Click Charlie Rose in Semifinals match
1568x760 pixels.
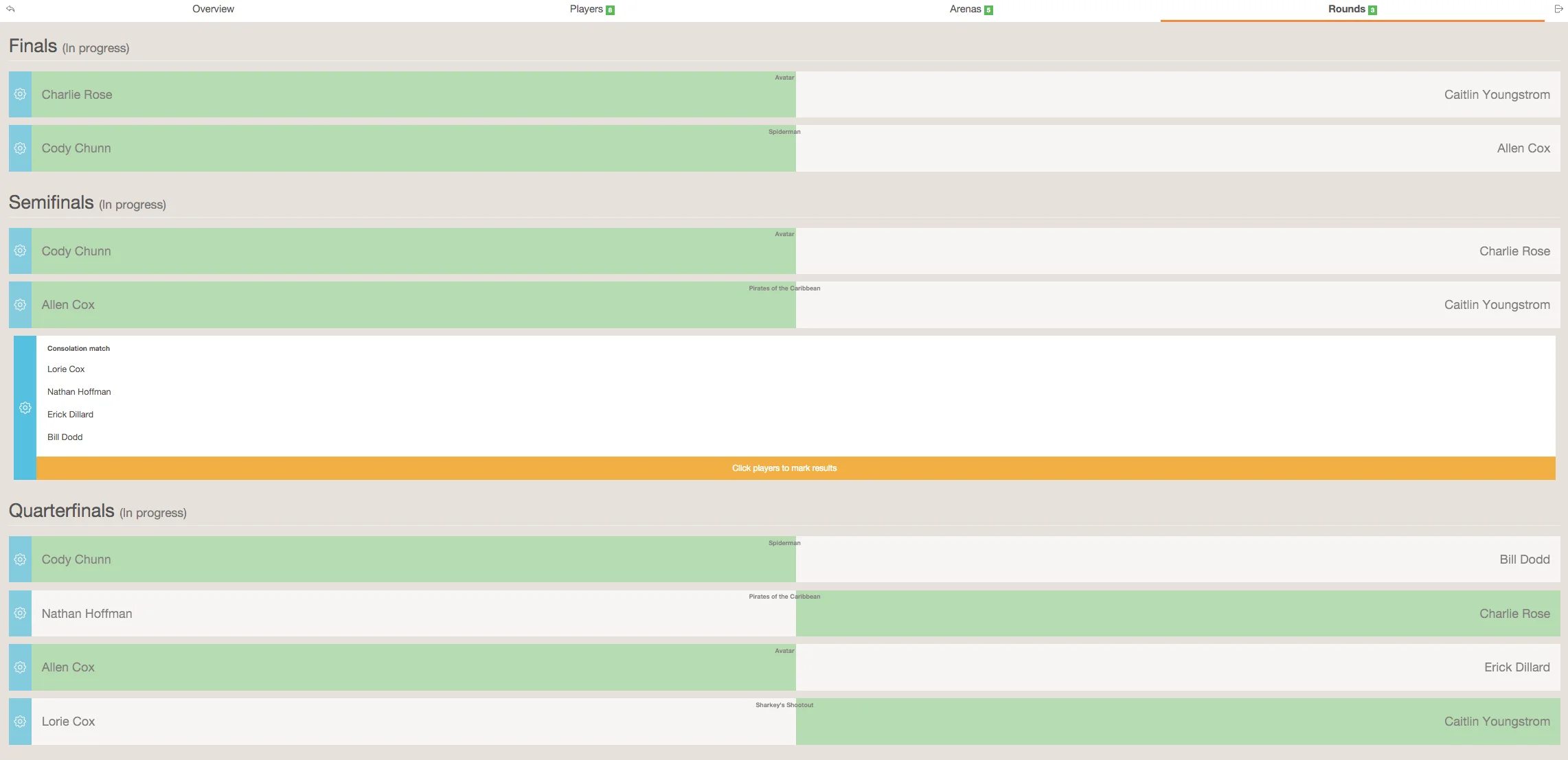1514,251
